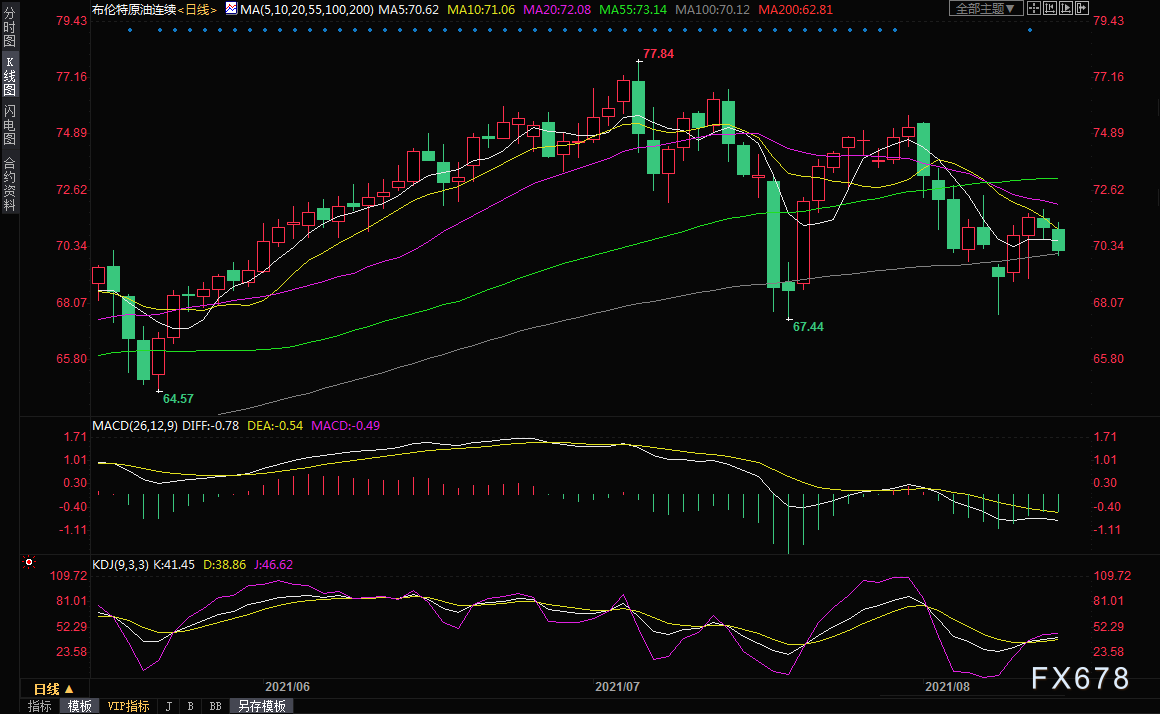
Task: Click the KDJ(9,3,3) indicator title
Action: [x=121, y=565]
